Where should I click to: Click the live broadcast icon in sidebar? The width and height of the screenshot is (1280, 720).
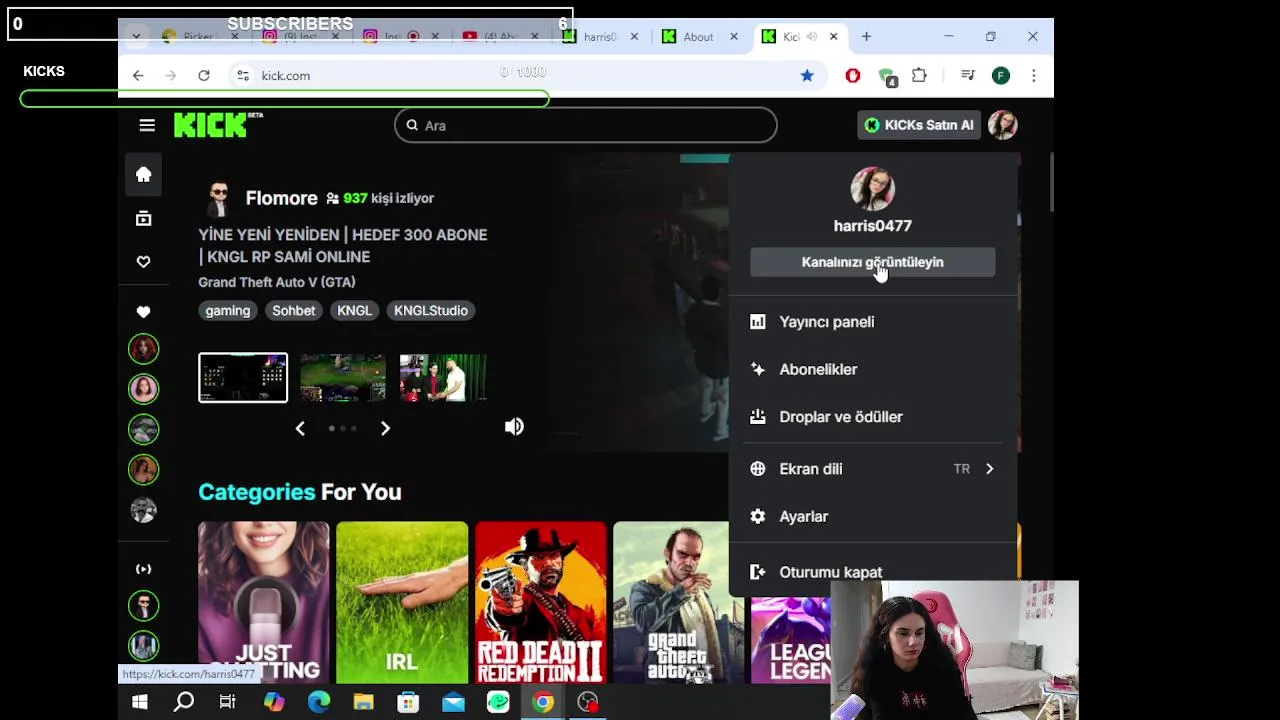tap(143, 569)
